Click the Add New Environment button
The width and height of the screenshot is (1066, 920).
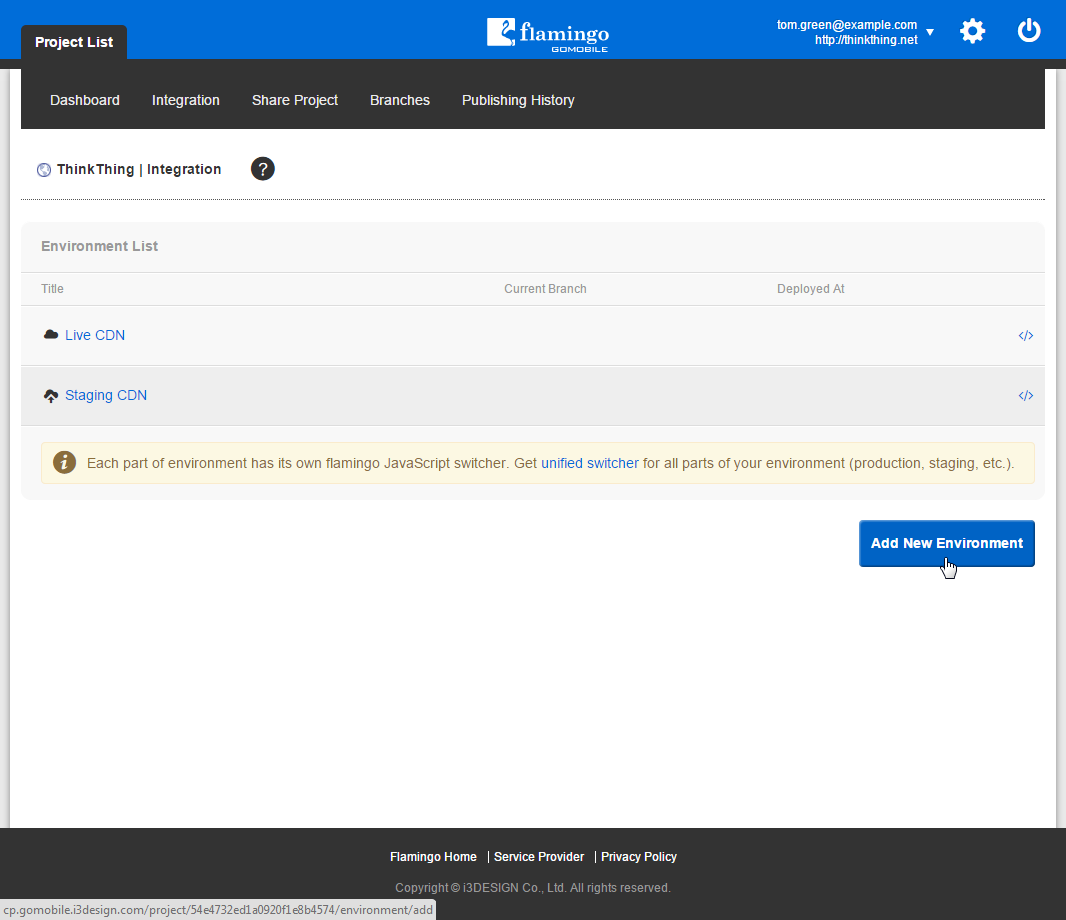point(946,543)
